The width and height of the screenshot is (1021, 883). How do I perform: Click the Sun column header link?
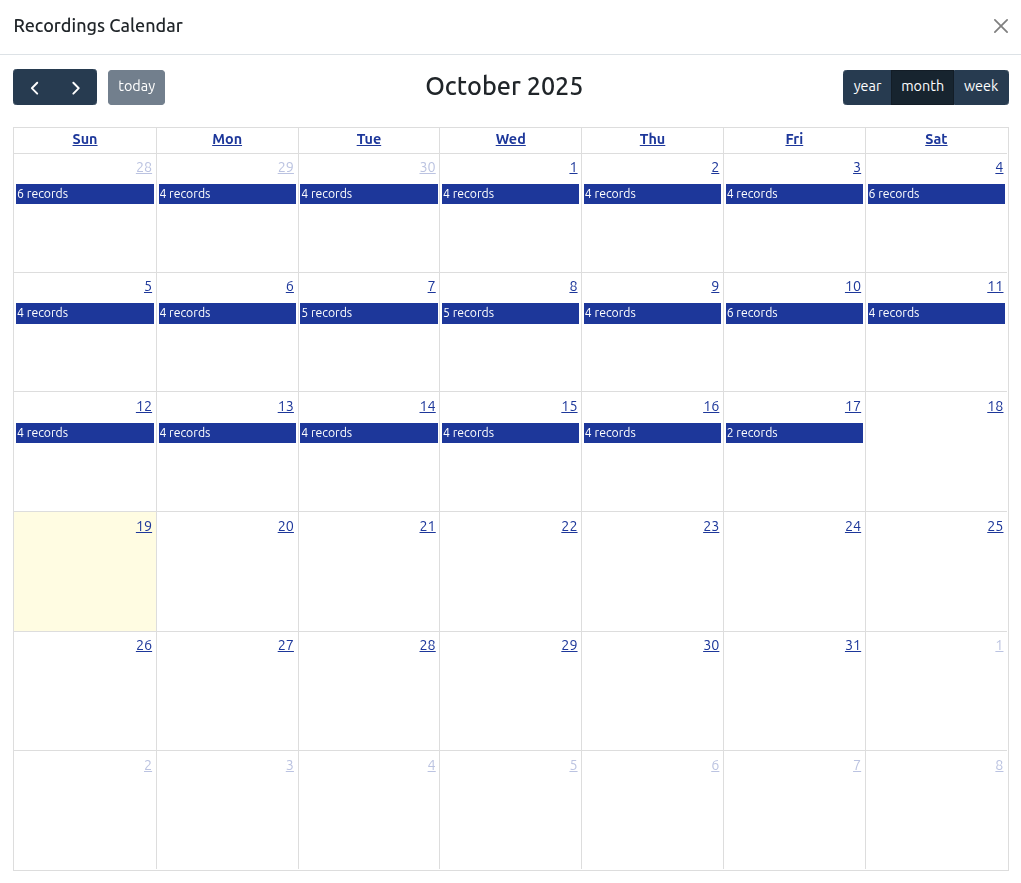[85, 140]
